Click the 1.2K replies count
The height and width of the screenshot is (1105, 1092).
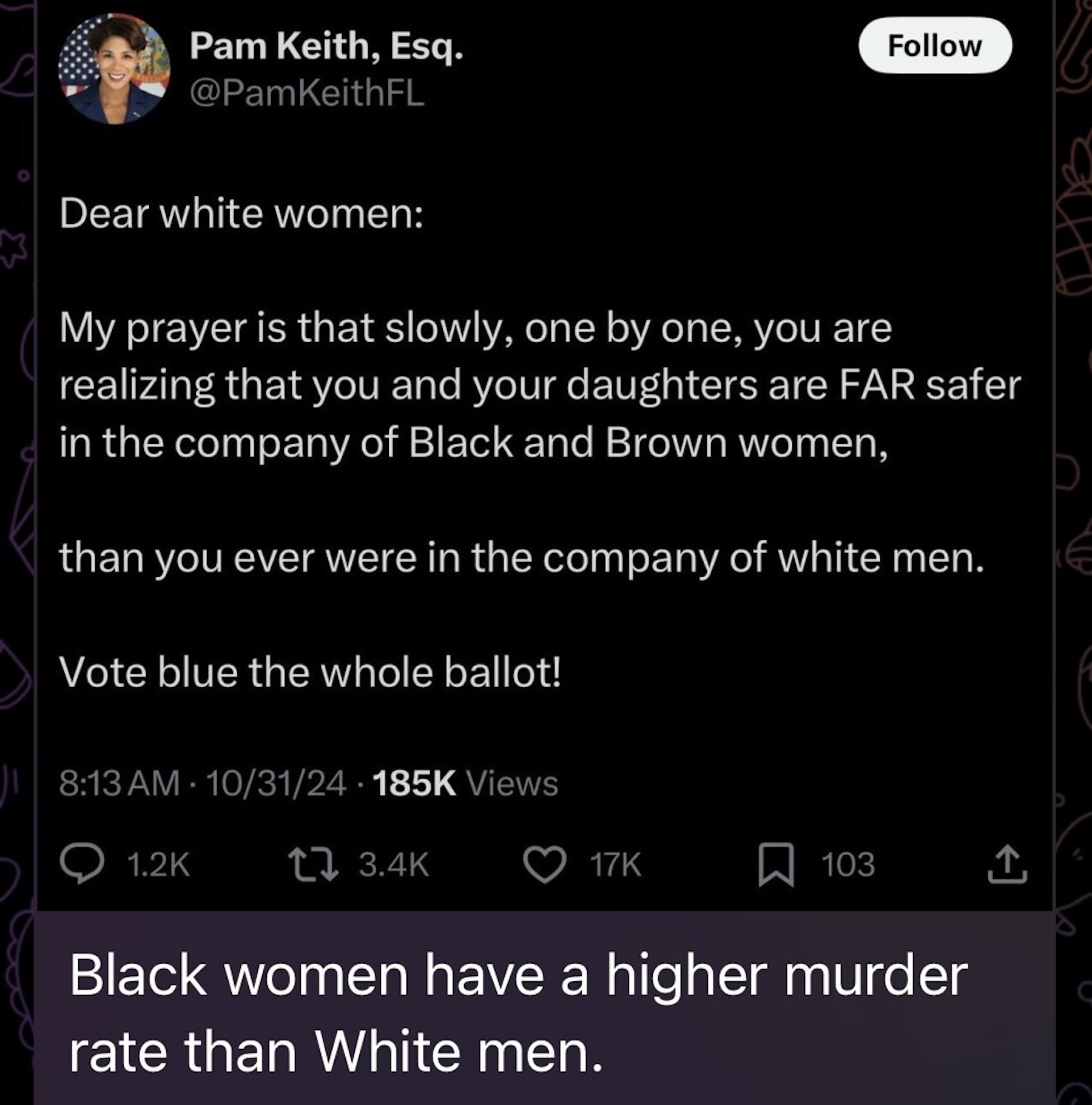click(x=159, y=864)
